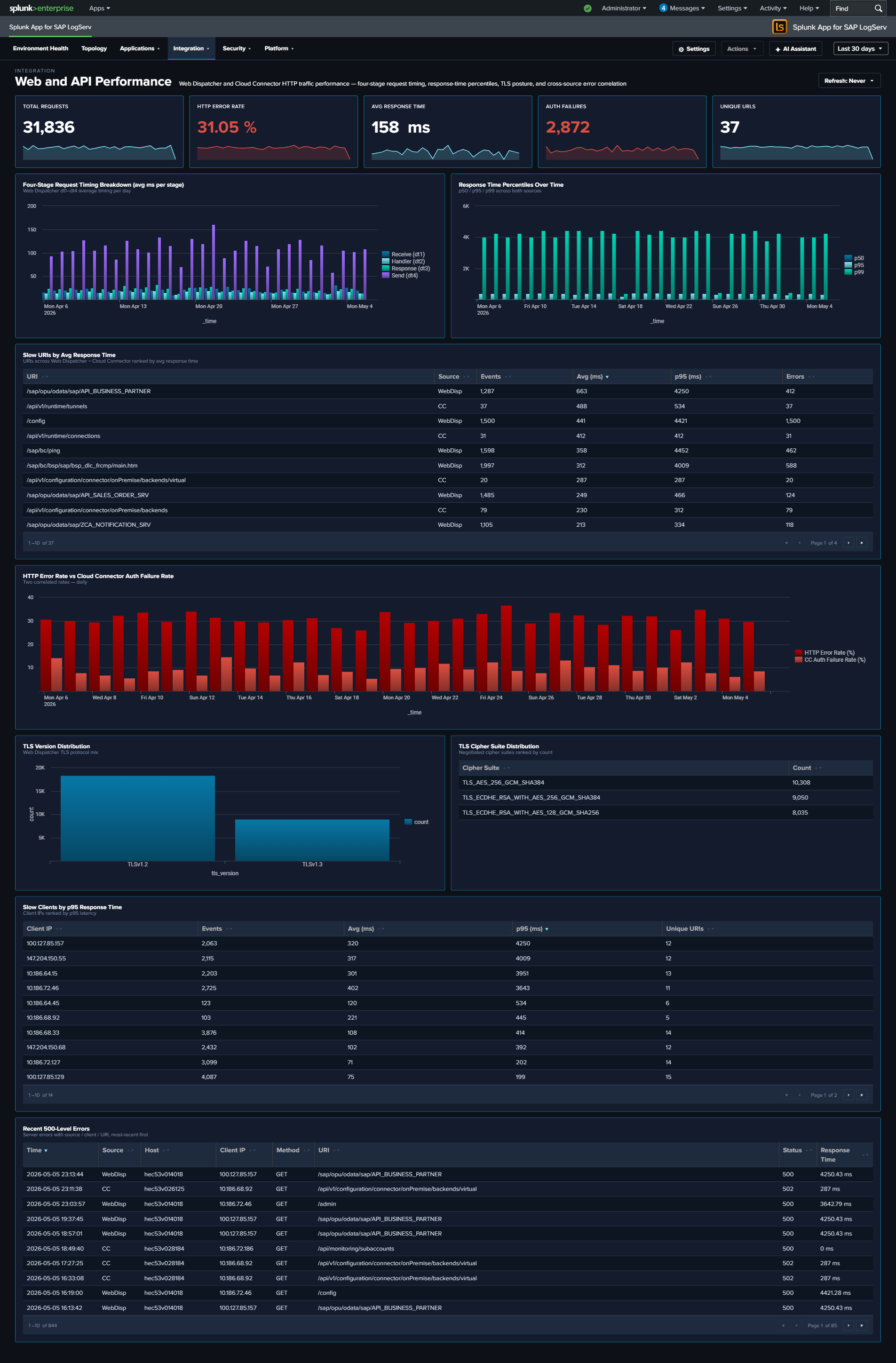Click the TLSv1.2 bar in TLS chart

click(x=137, y=818)
